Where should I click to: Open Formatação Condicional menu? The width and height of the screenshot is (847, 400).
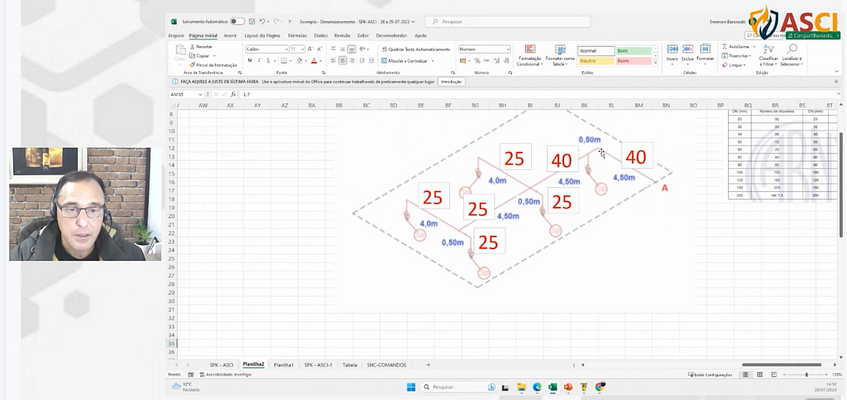pyautogui.click(x=529, y=56)
